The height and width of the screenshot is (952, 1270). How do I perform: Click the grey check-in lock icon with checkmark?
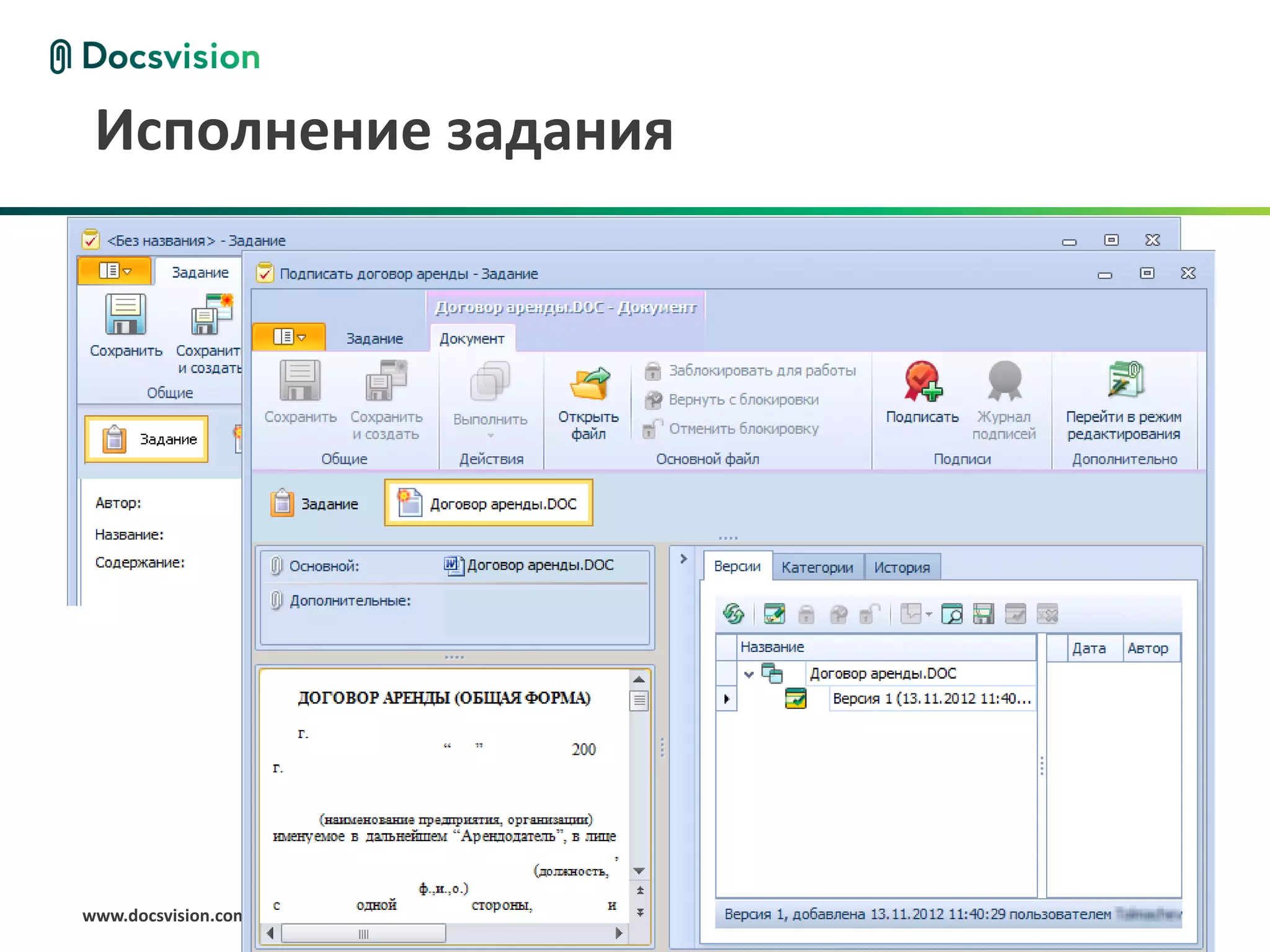[x=838, y=614]
